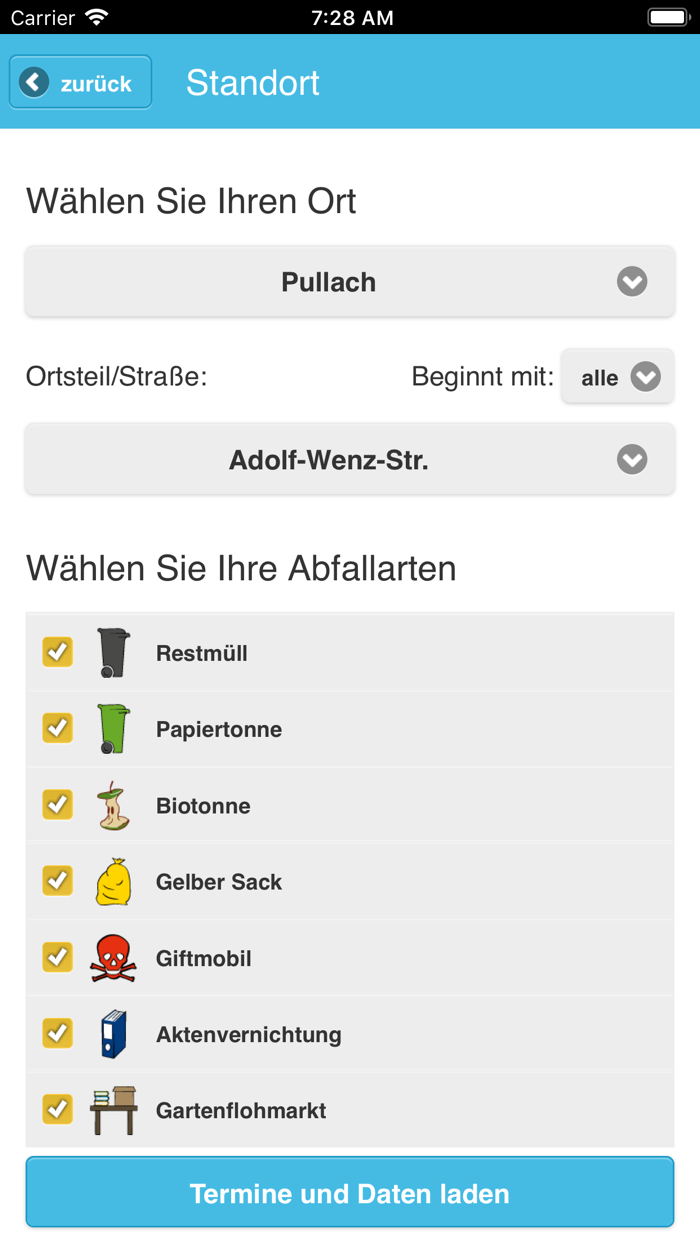This screenshot has width=700, height=1244.
Task: Click the apple core Biotonne icon
Action: coord(113,804)
